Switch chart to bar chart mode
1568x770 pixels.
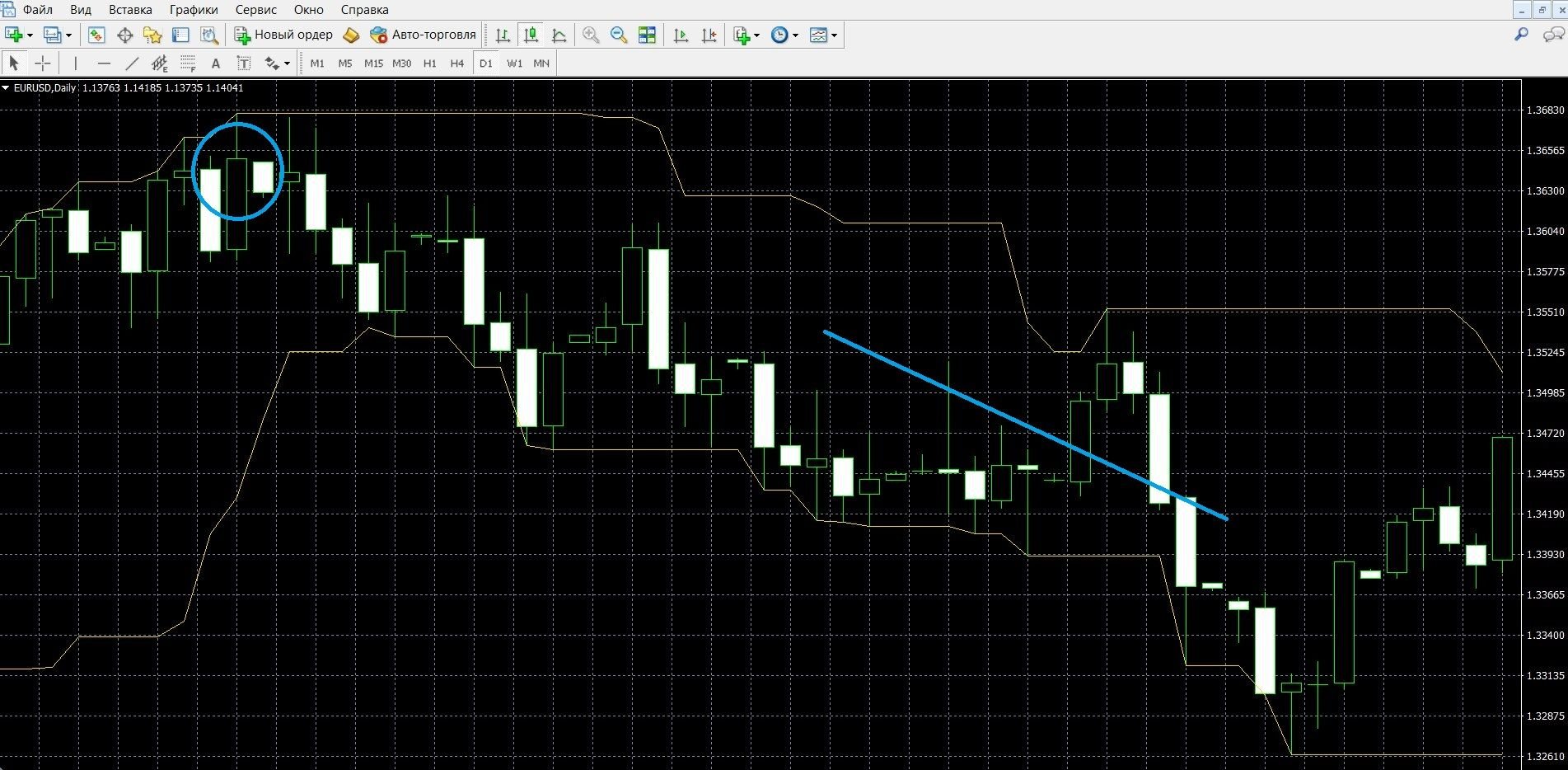click(x=503, y=35)
